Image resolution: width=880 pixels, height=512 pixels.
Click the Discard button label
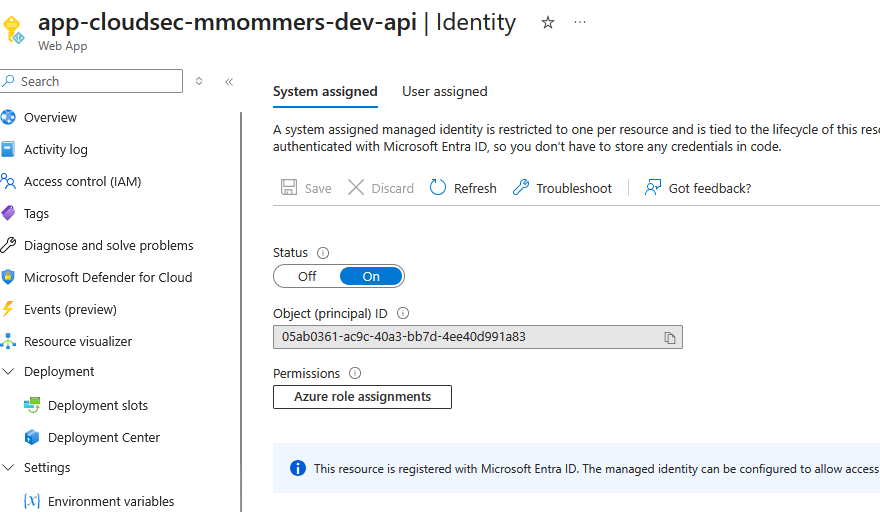392,188
